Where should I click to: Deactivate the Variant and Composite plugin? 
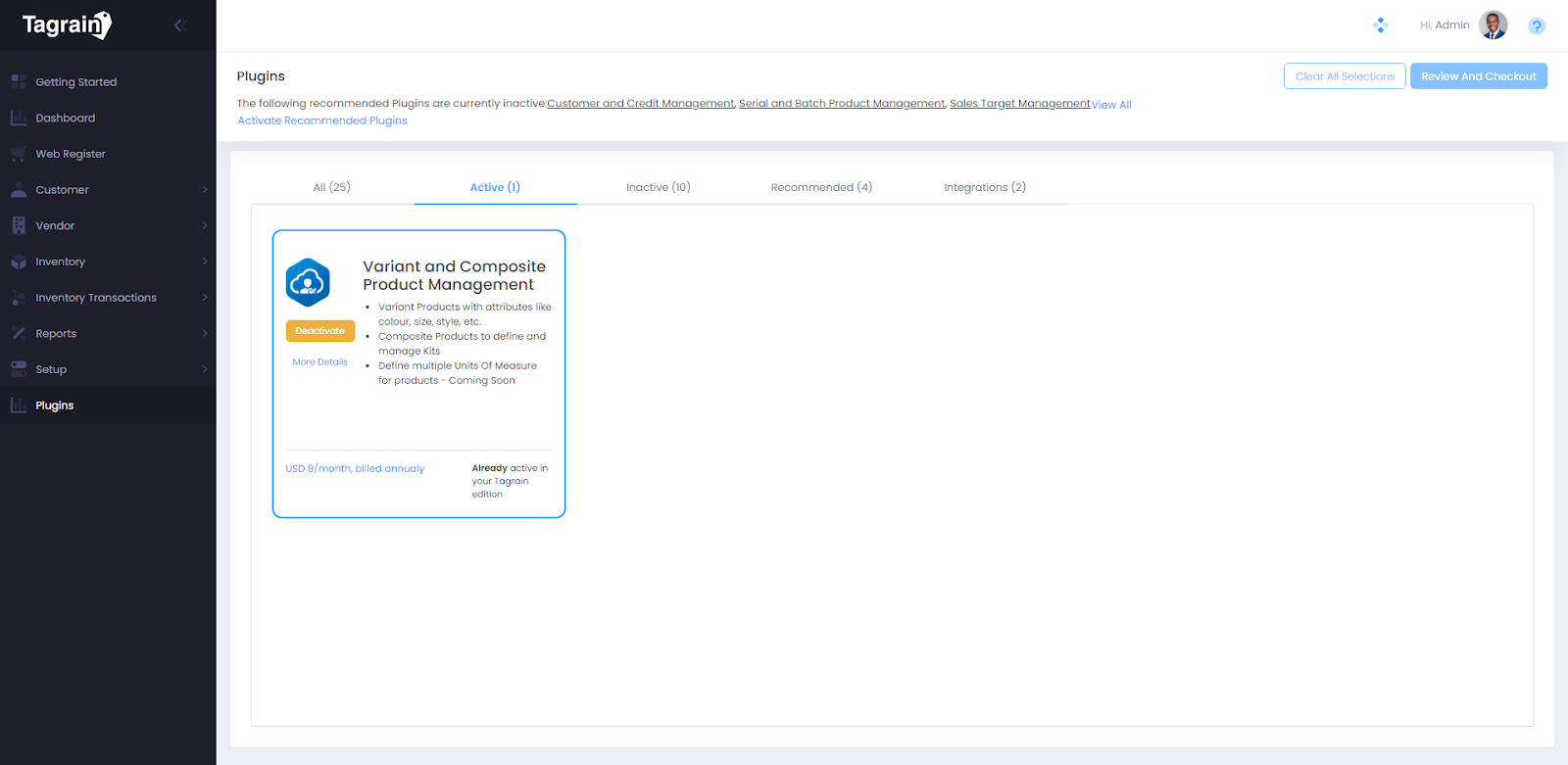(x=320, y=331)
